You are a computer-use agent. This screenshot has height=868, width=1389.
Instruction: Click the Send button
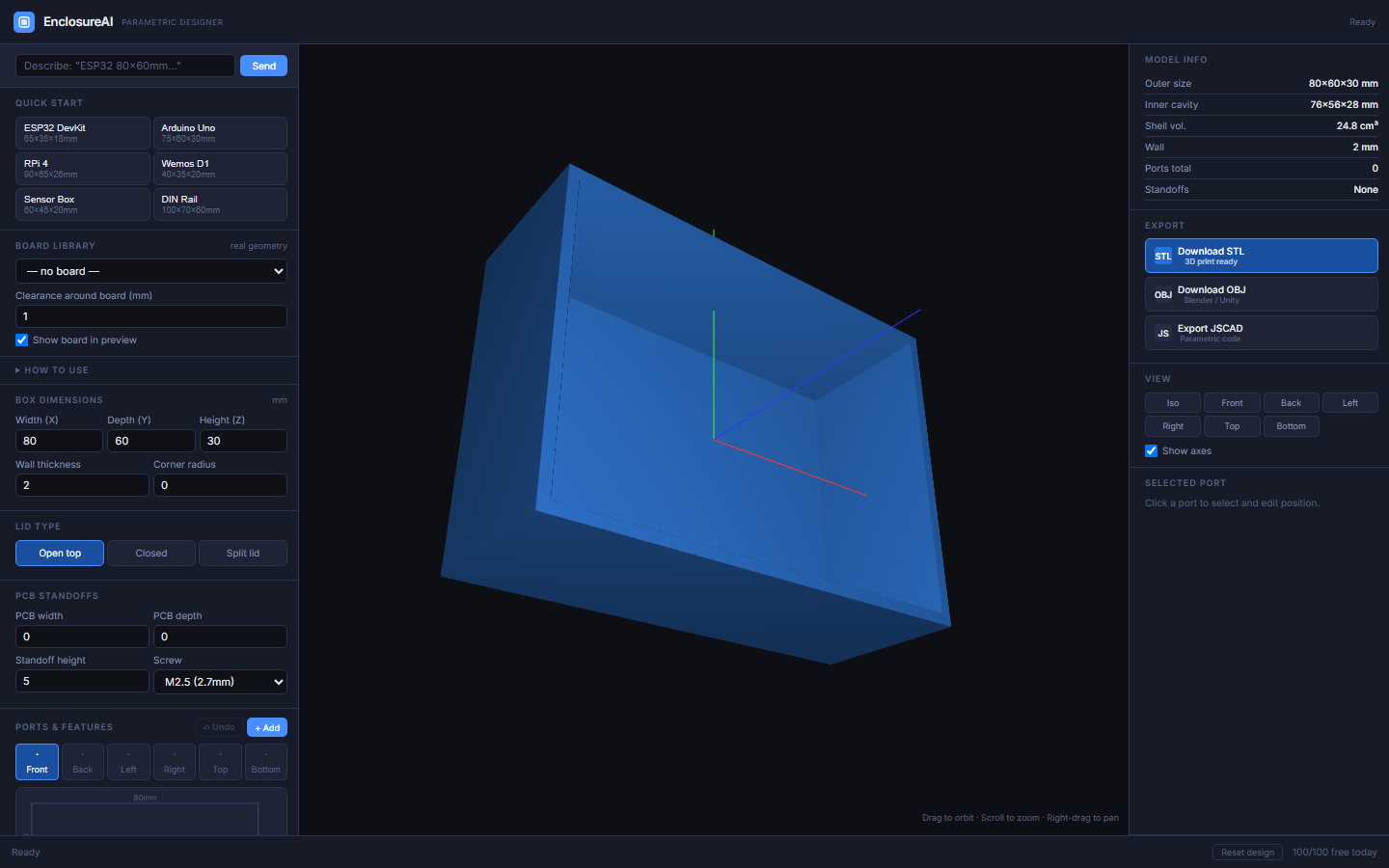tap(263, 66)
